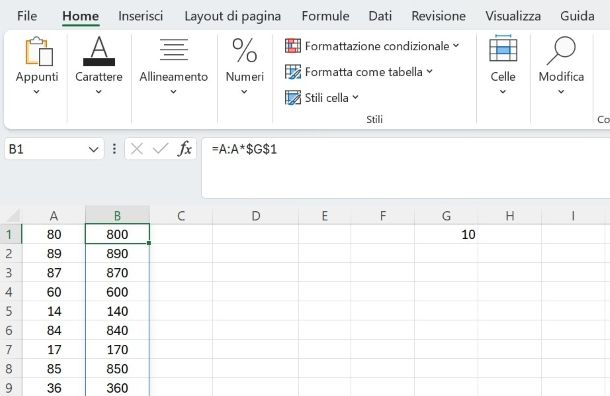Click the Stili cella icon
Image resolution: width=610 pixels, height=396 pixels.
click(x=293, y=98)
